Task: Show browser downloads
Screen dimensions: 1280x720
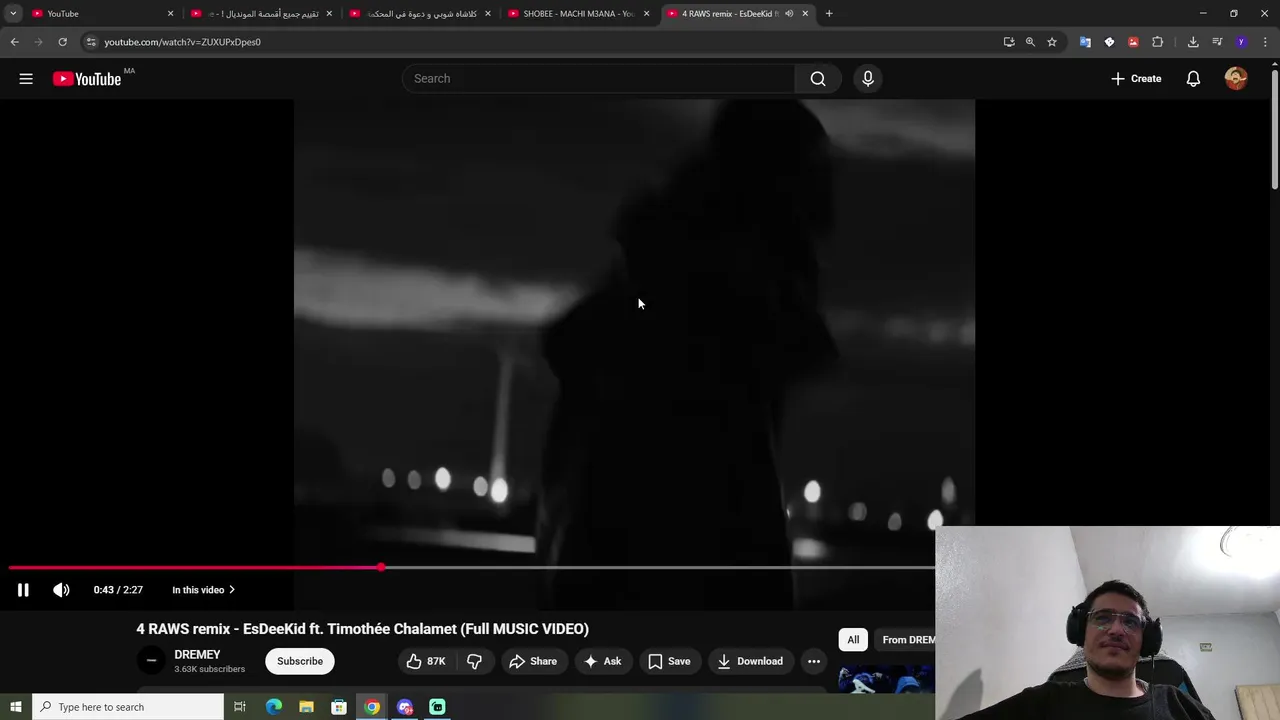Action: click(1193, 42)
